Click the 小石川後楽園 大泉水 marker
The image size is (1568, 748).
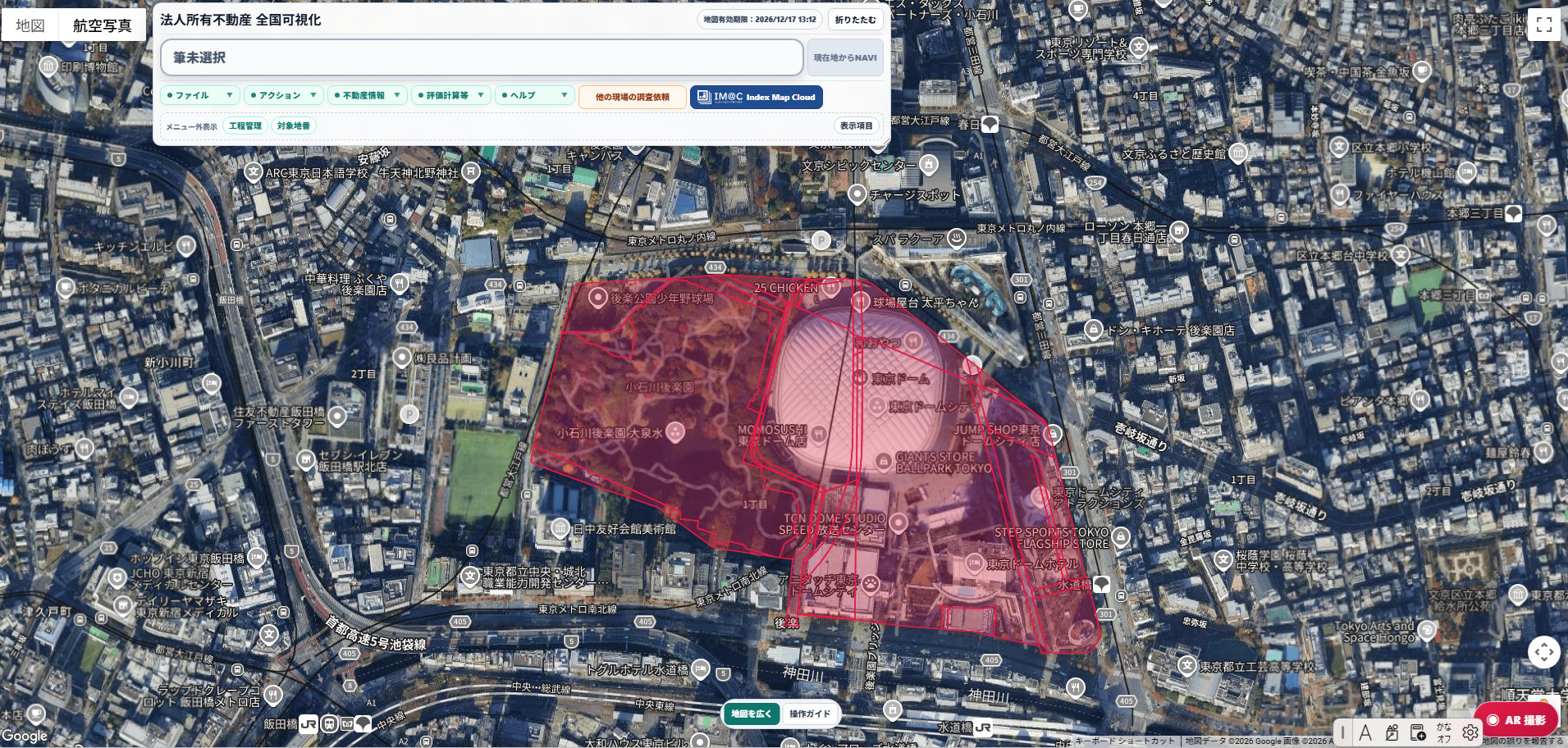click(674, 431)
